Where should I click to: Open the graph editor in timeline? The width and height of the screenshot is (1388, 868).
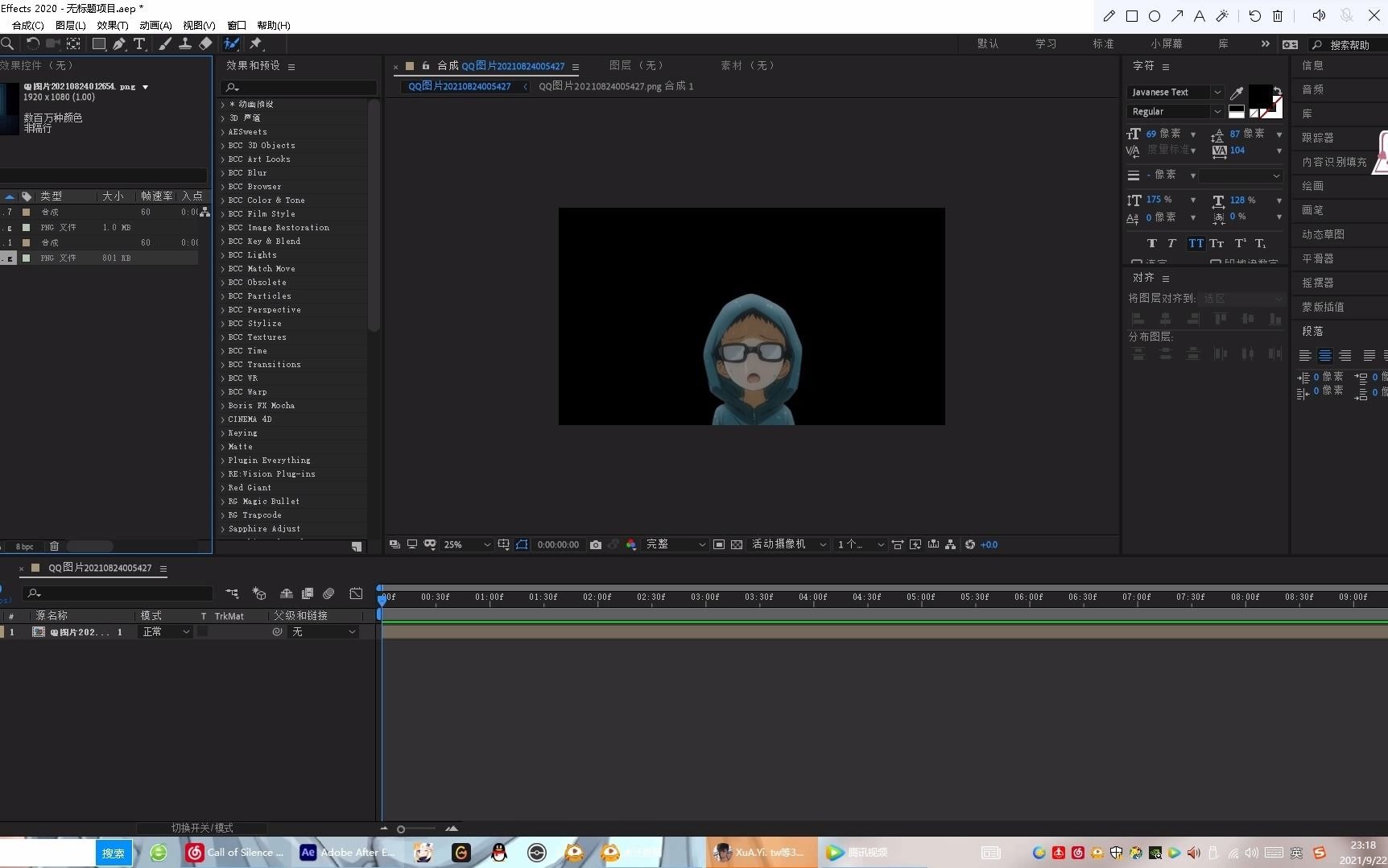356,593
